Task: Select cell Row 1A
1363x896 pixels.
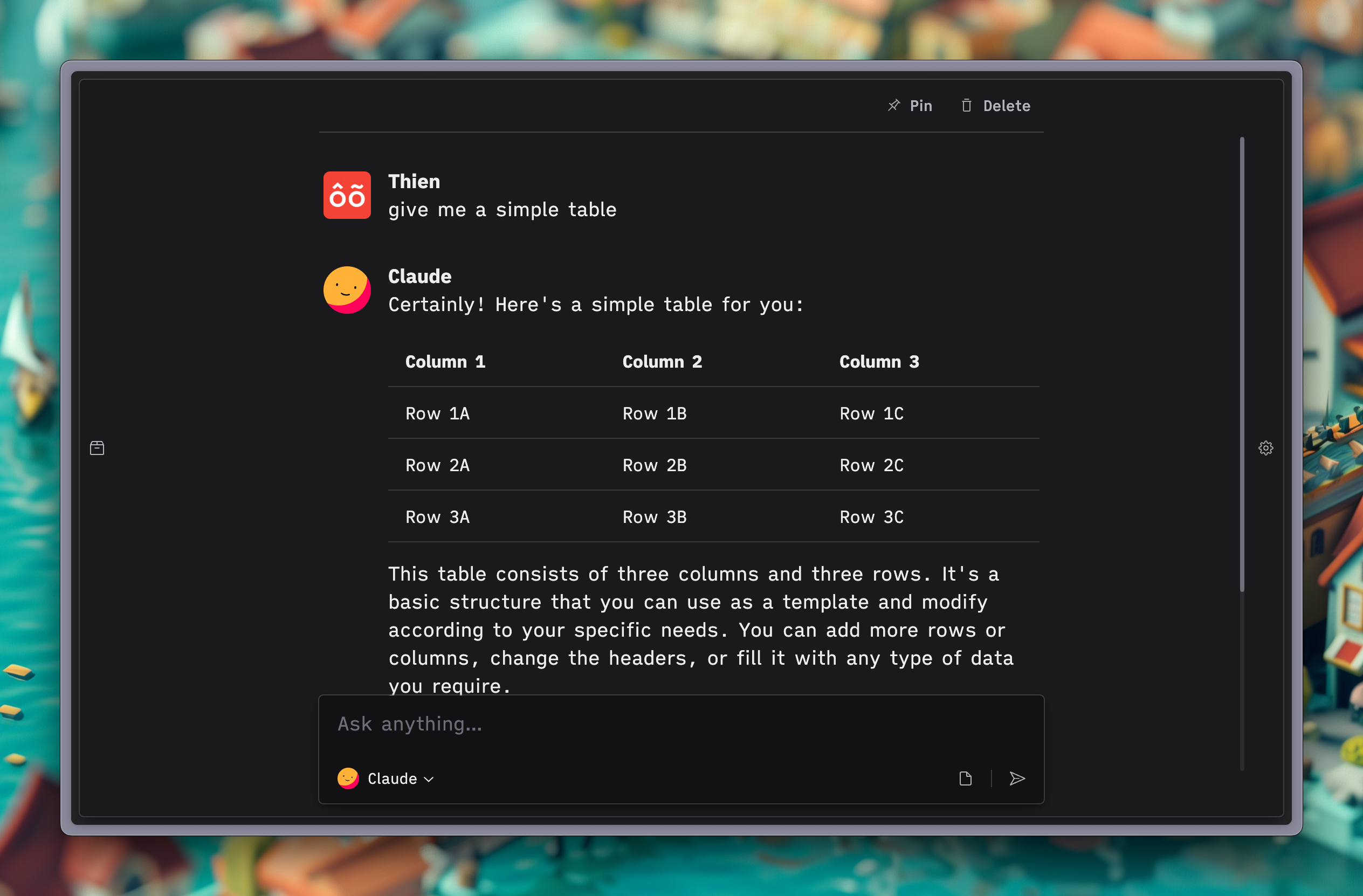Action: coord(438,413)
